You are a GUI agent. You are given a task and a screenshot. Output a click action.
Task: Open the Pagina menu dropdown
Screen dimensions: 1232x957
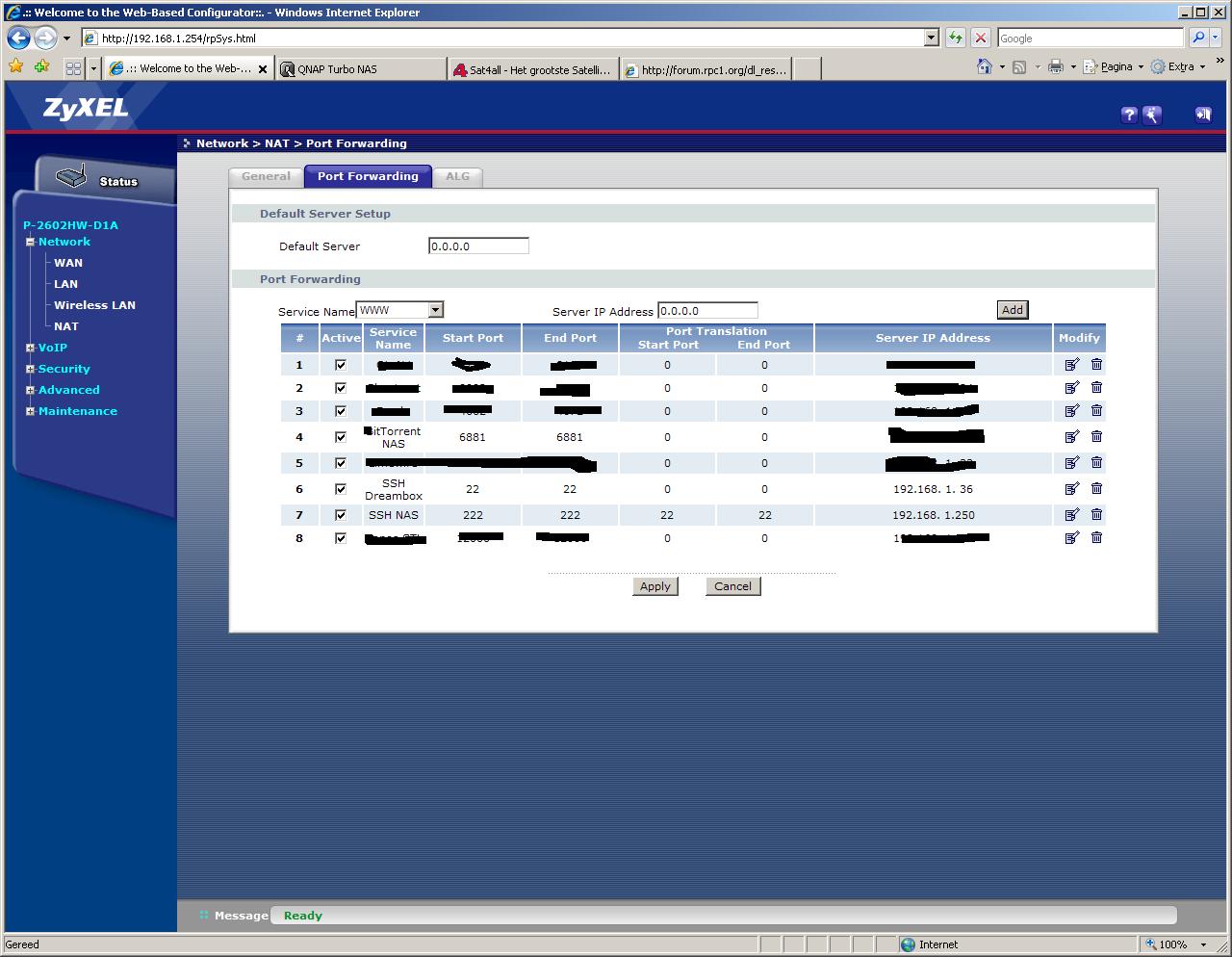pyautogui.click(x=1141, y=66)
